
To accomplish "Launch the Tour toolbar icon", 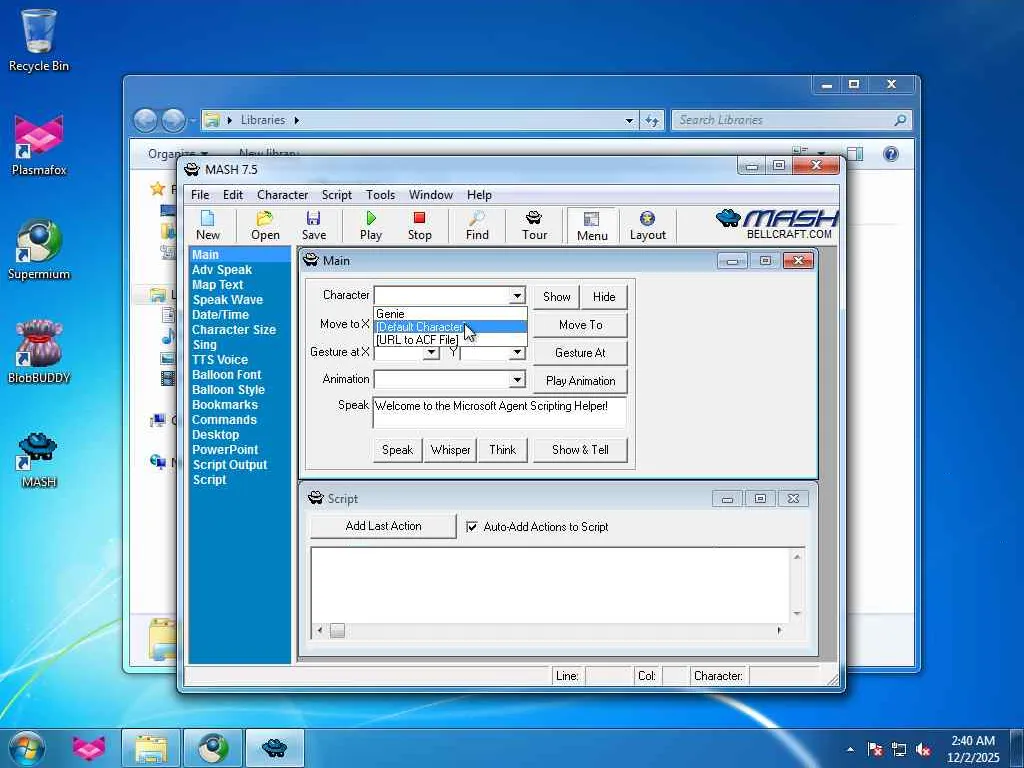I will [x=534, y=225].
